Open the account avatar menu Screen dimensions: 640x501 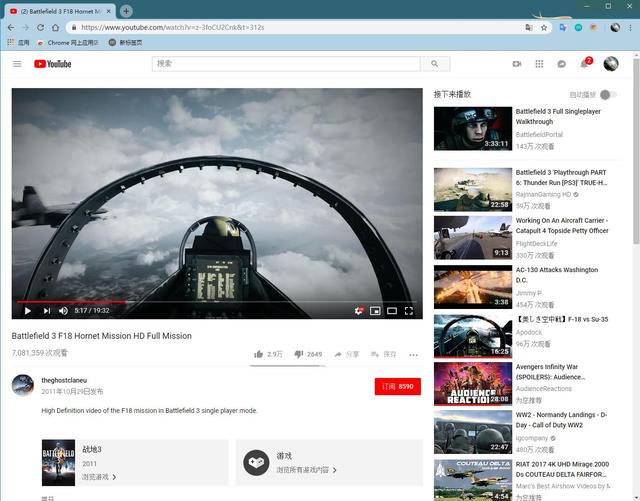point(611,64)
